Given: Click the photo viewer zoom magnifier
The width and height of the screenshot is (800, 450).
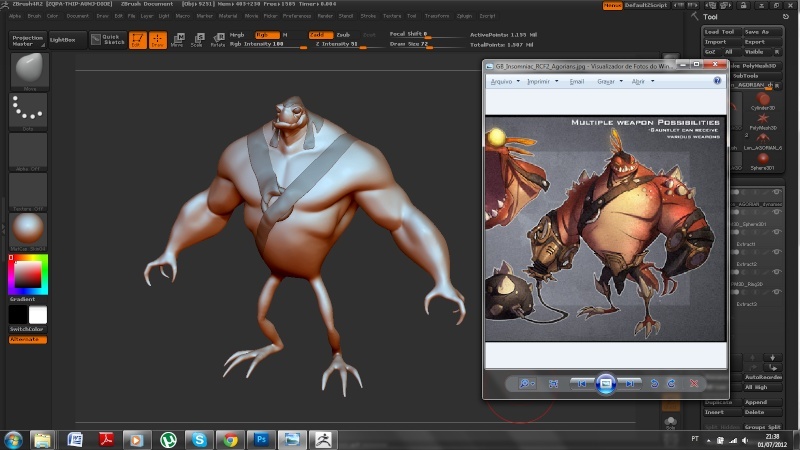Looking at the screenshot, I should [526, 384].
